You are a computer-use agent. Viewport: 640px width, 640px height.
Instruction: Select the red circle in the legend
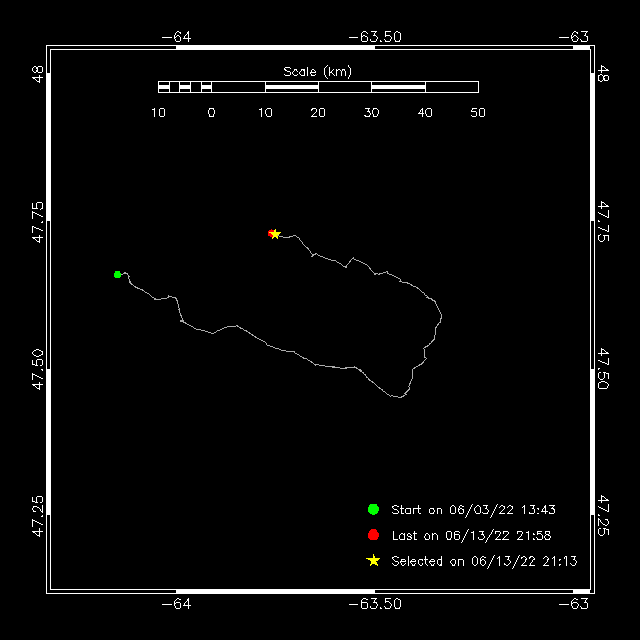[373, 535]
